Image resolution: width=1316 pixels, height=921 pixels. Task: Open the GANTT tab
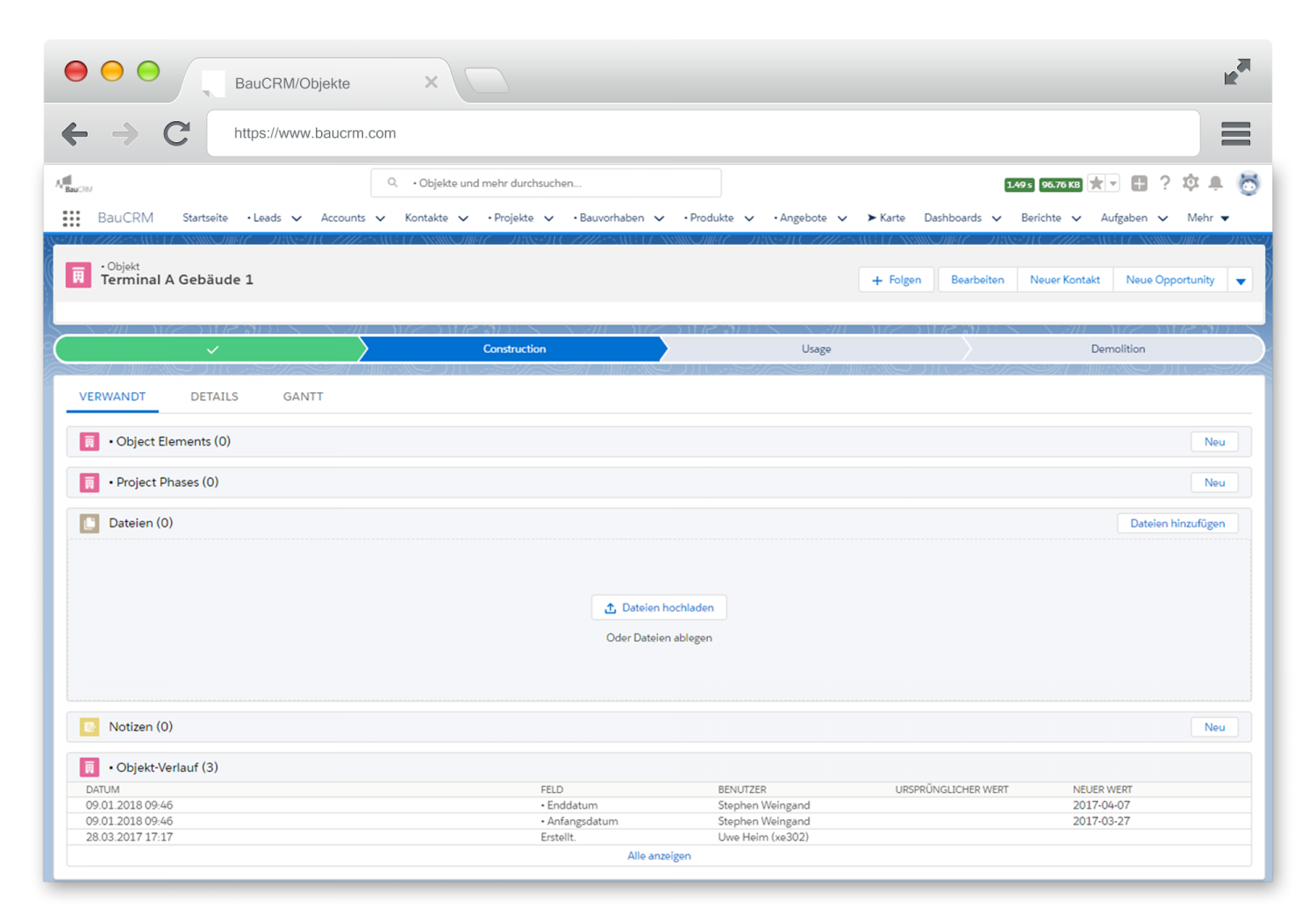(302, 396)
